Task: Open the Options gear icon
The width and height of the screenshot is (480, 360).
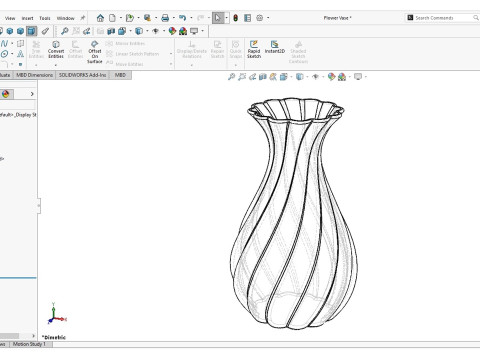Action: [260, 18]
